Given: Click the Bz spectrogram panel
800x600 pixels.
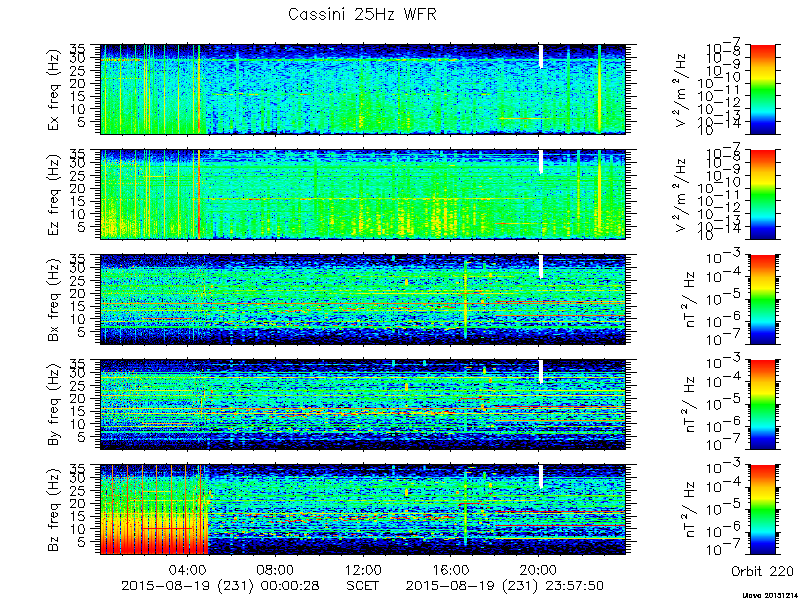Looking at the screenshot, I should click(x=363, y=510).
